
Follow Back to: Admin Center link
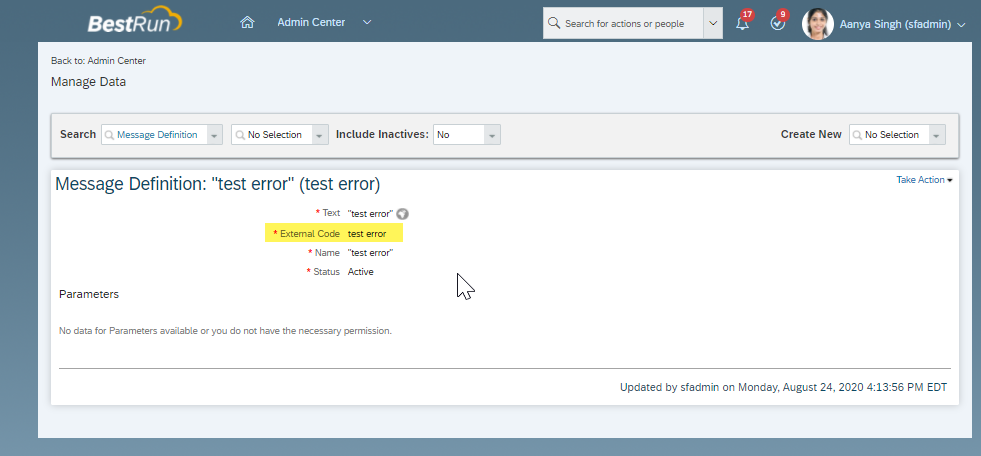[98, 61]
